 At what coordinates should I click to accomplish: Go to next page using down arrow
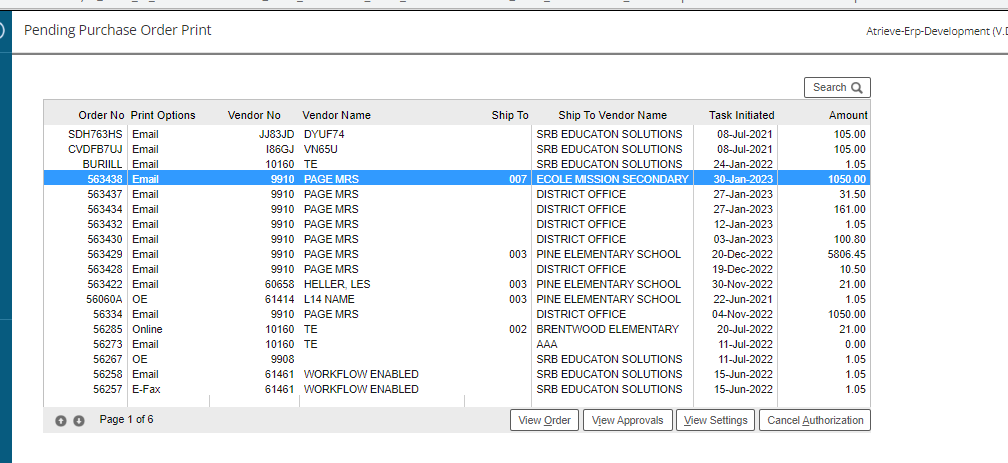(79, 421)
